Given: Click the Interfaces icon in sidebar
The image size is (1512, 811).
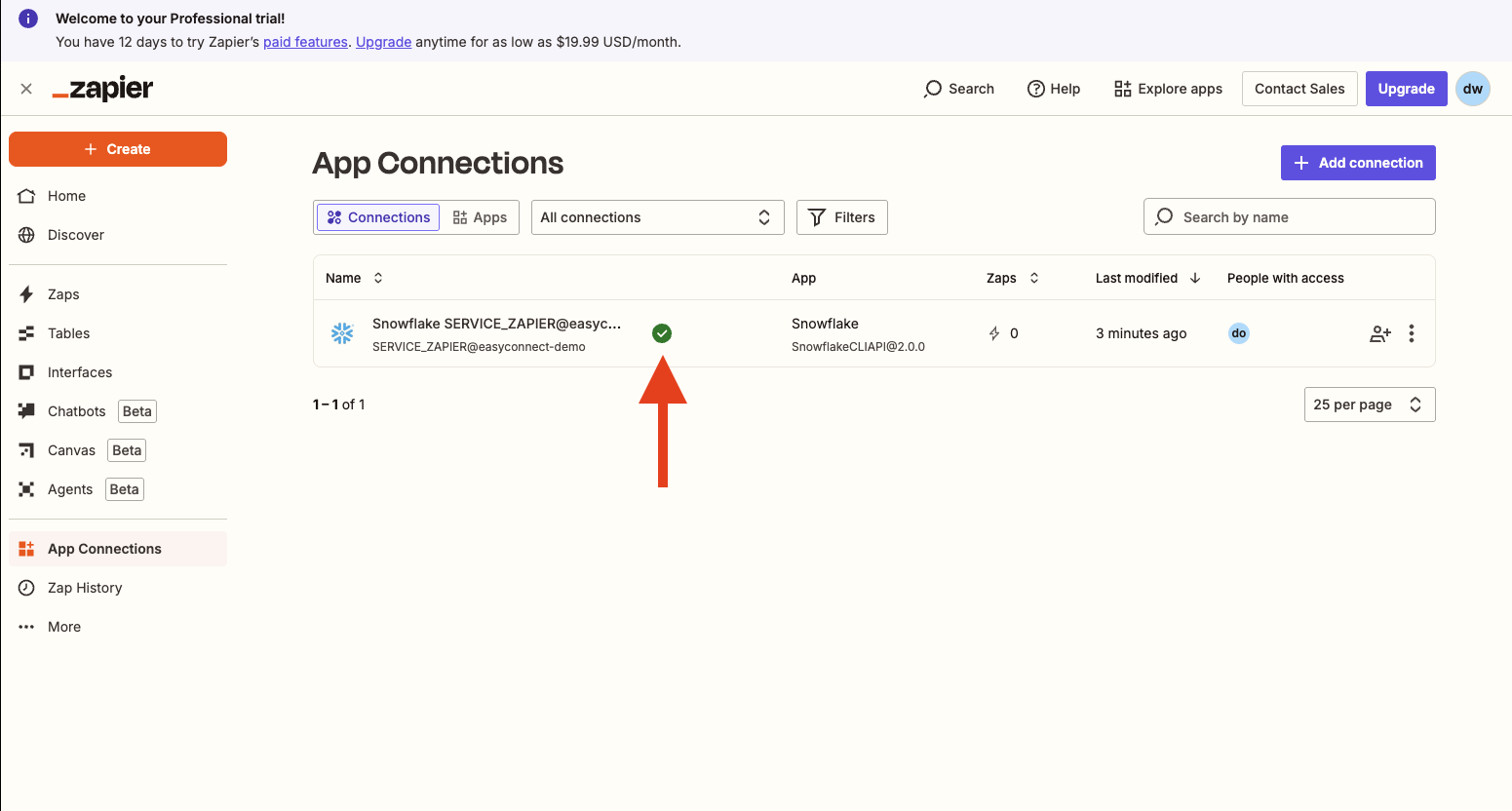Looking at the screenshot, I should (26, 372).
